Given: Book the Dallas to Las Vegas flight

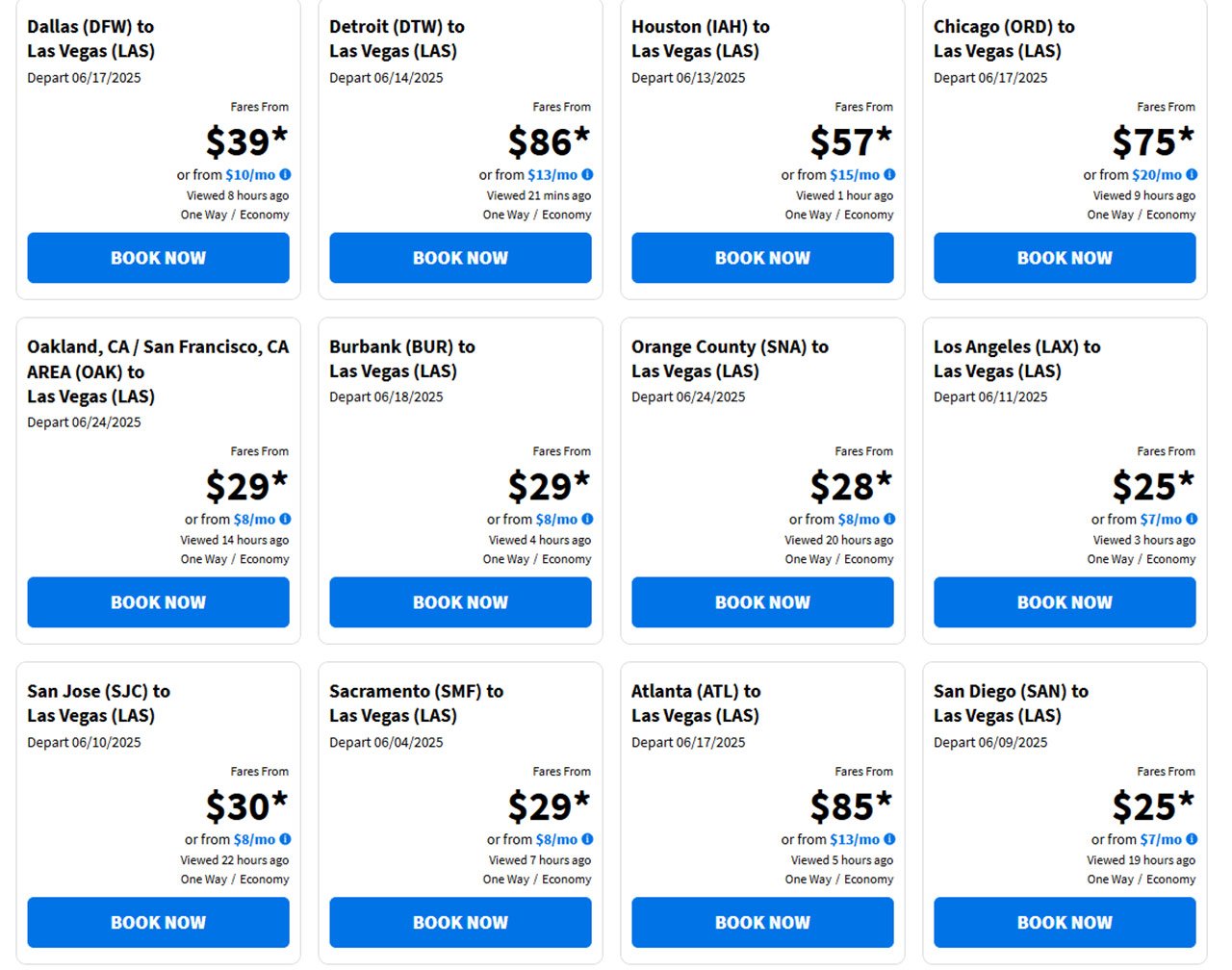Looking at the screenshot, I should coord(158,258).
